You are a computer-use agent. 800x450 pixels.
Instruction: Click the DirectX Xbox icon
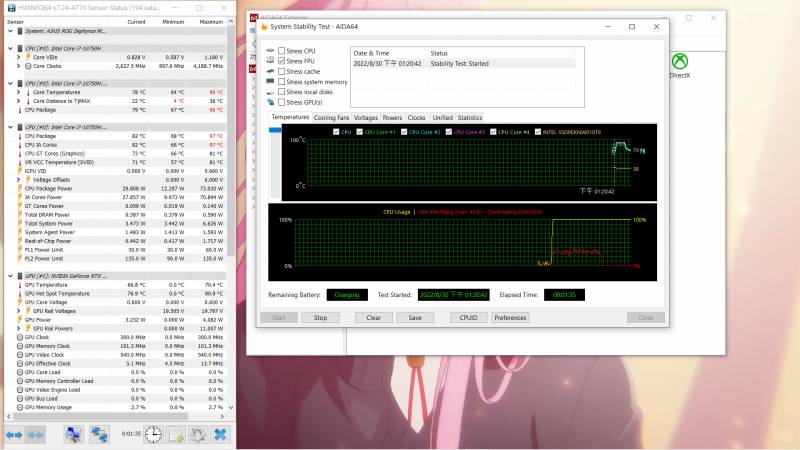[x=680, y=62]
